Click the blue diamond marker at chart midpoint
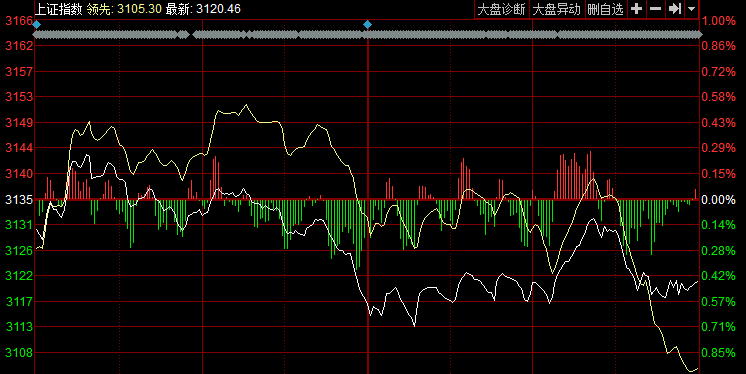The width and height of the screenshot is (746, 374). click(x=367, y=24)
